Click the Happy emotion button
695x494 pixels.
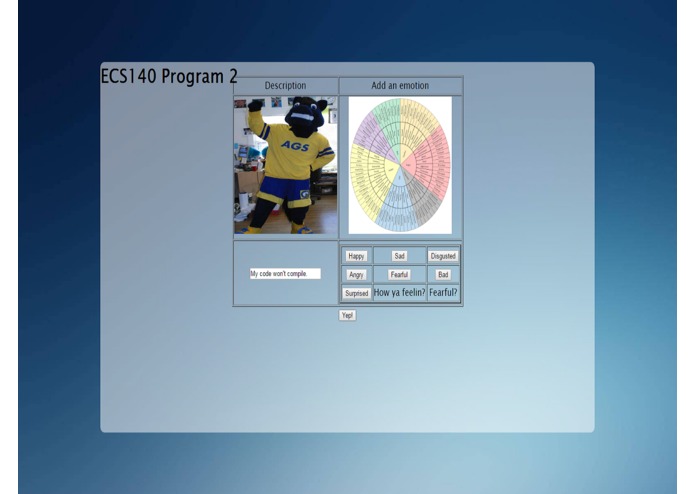[356, 256]
